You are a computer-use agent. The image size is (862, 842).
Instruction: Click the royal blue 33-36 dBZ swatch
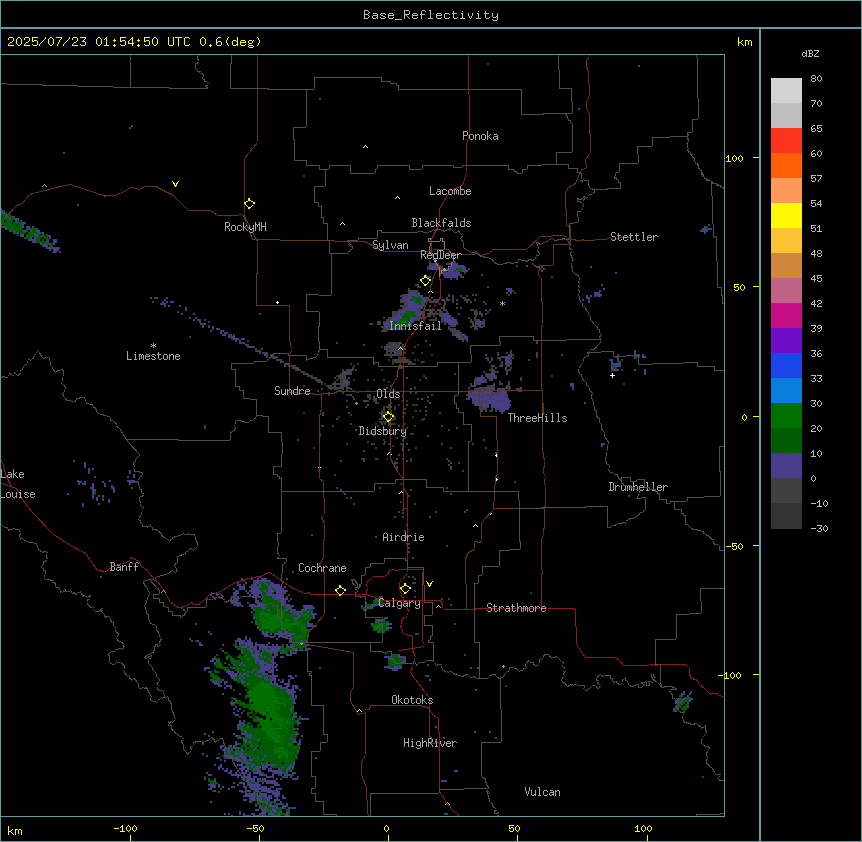[x=786, y=366]
